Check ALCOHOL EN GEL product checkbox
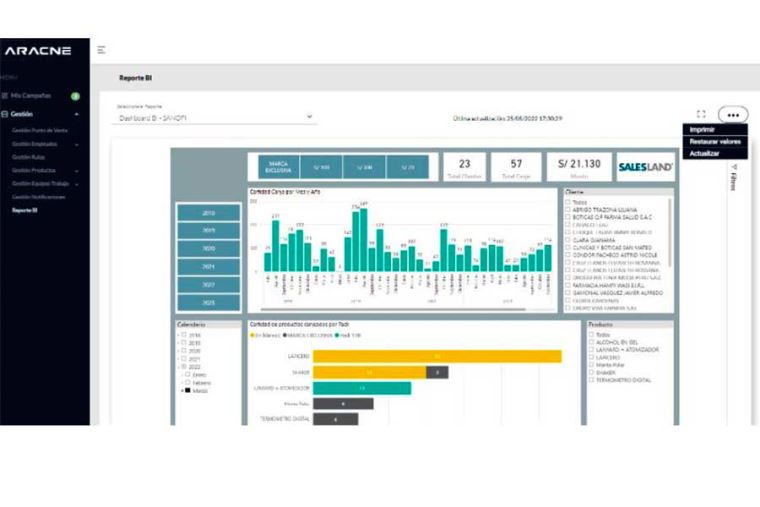The height and width of the screenshot is (507, 760). click(591, 342)
